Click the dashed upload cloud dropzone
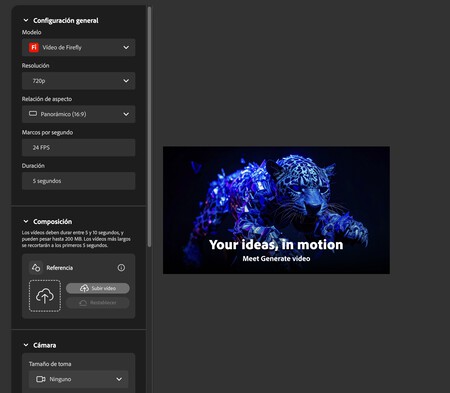 click(x=45, y=296)
